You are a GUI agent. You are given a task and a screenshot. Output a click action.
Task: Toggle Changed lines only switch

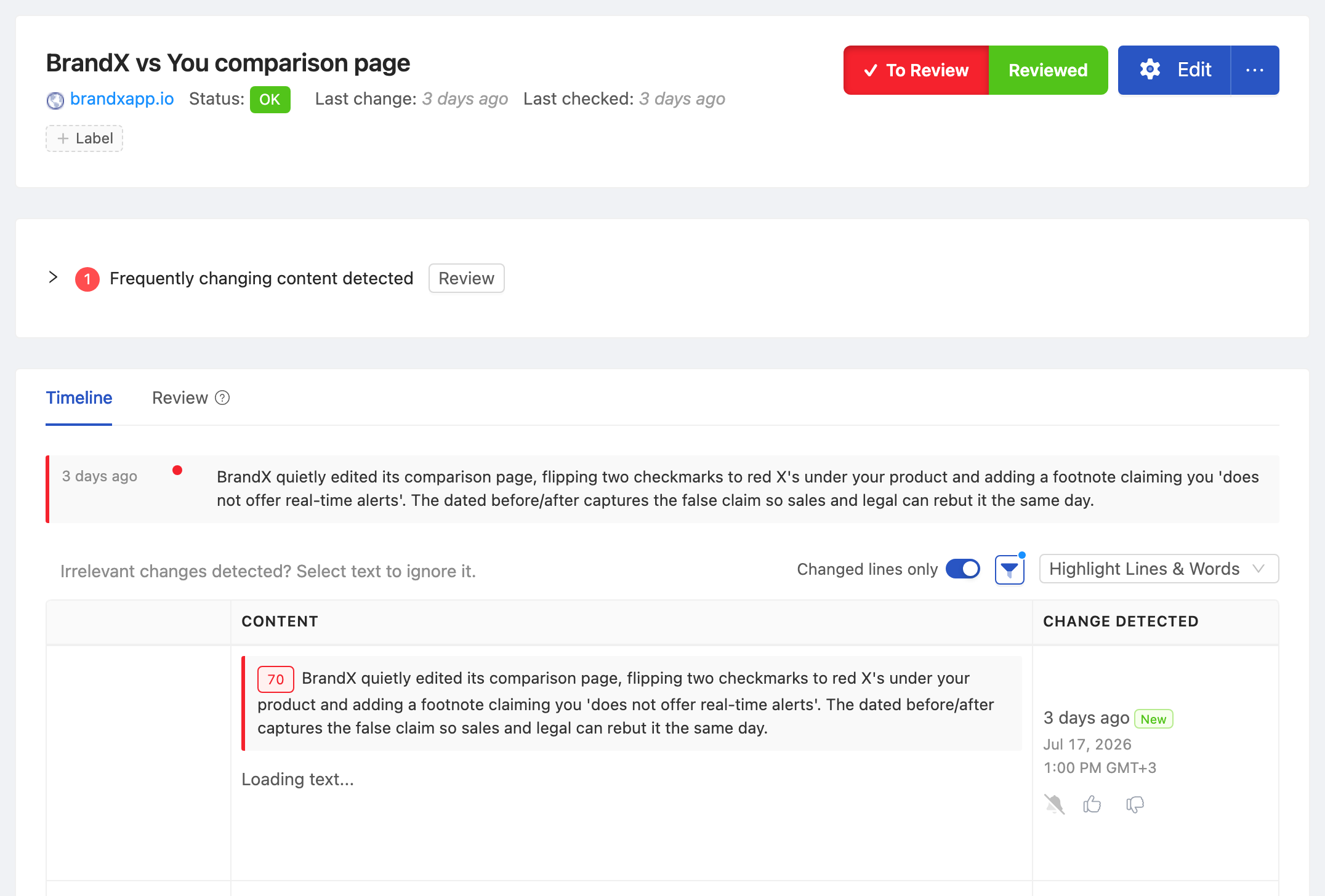click(963, 569)
